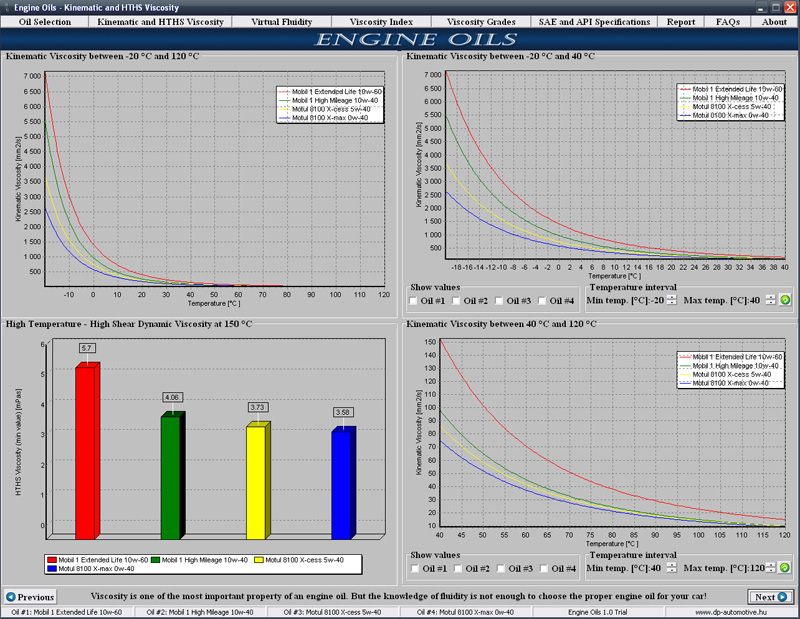Open the Oil Selection tab

45,21
